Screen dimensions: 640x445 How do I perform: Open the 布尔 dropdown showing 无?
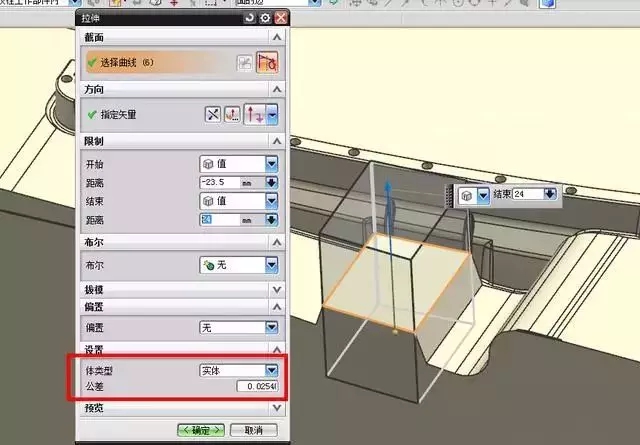click(x=271, y=265)
